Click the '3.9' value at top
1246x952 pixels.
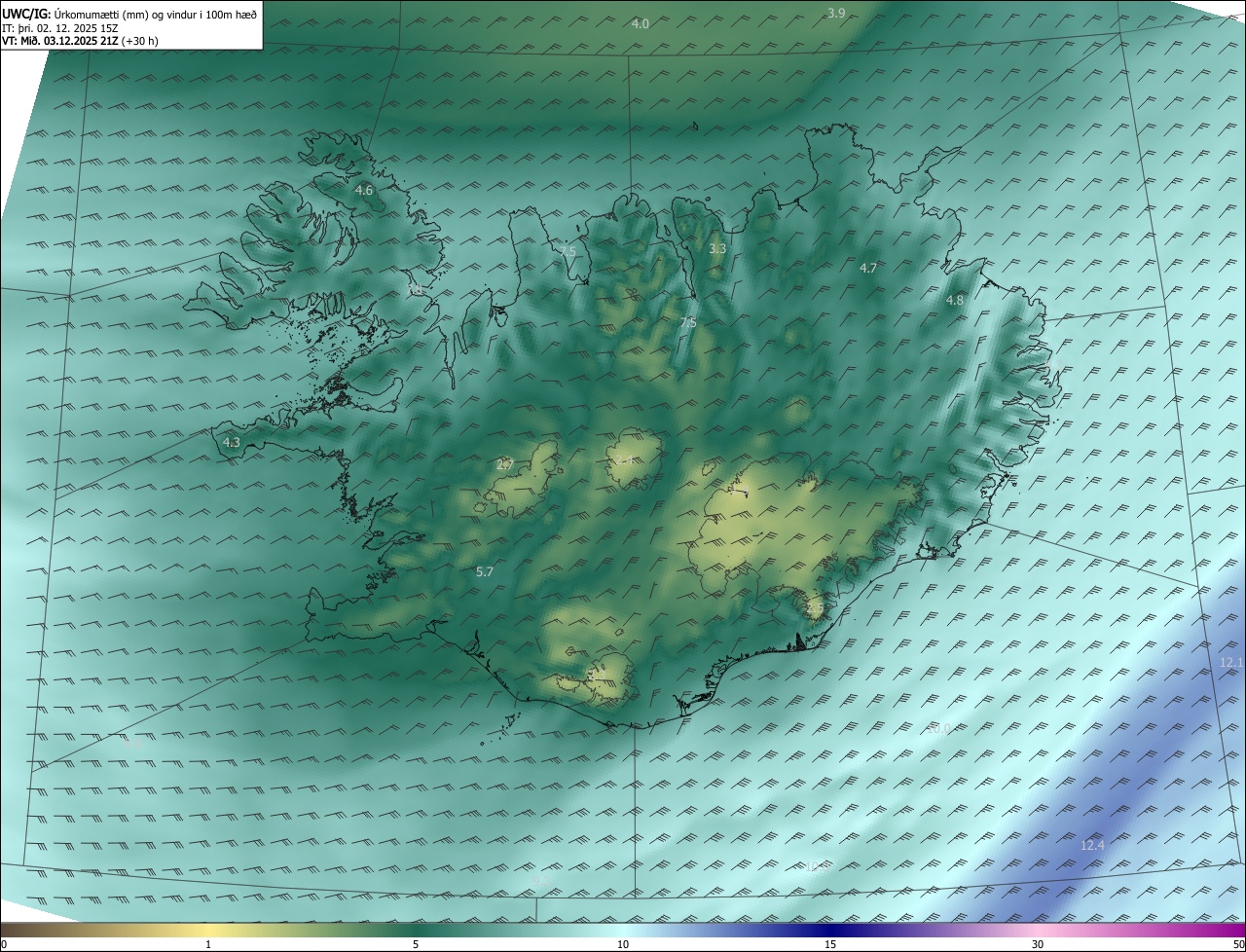click(x=836, y=13)
